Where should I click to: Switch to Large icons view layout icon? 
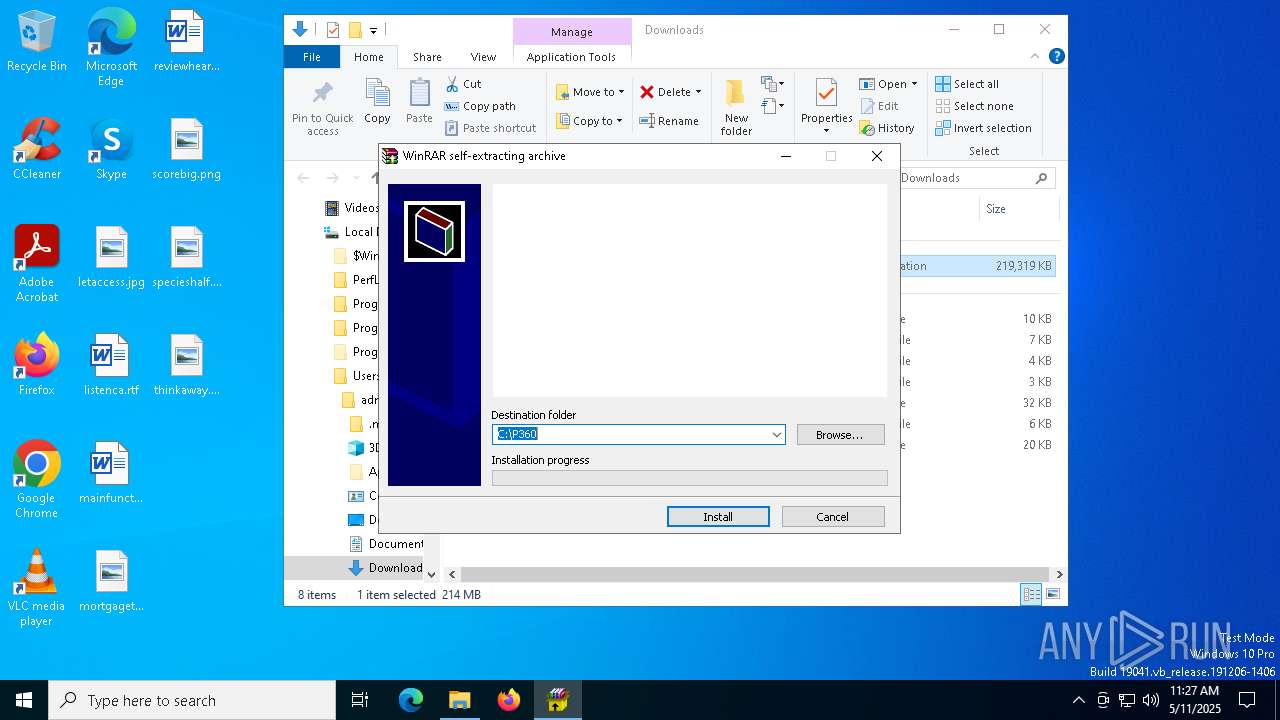(1052, 595)
